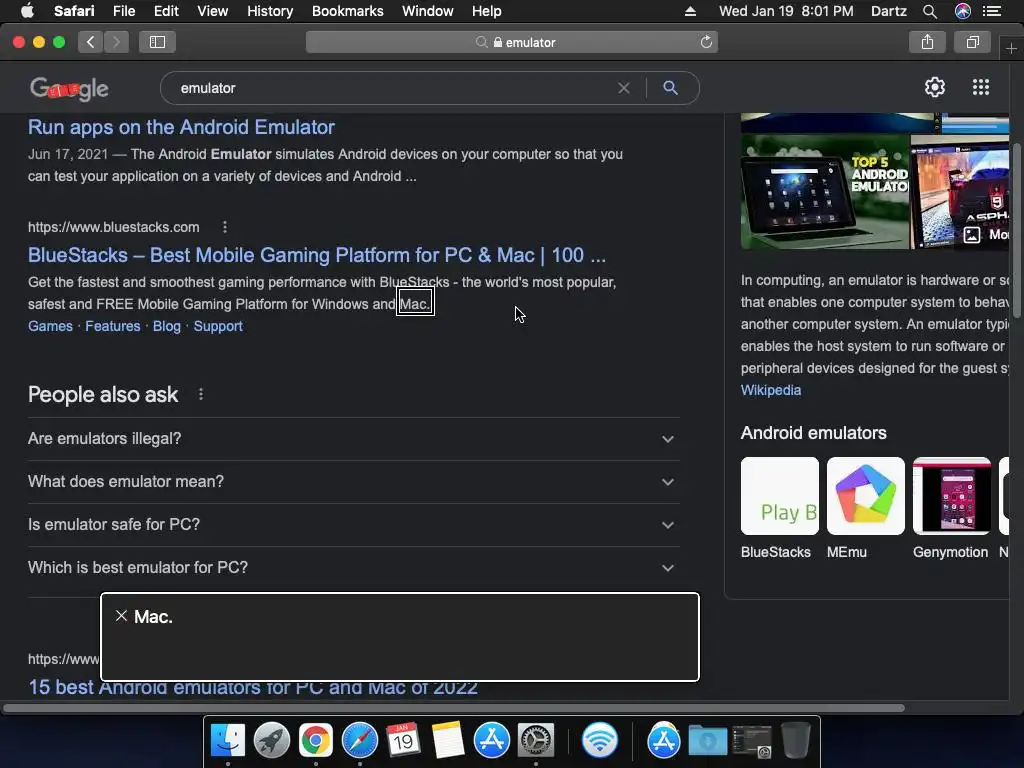Expand 'Are emulators illegal?' question
This screenshot has height=768, width=1024.
pos(353,439)
